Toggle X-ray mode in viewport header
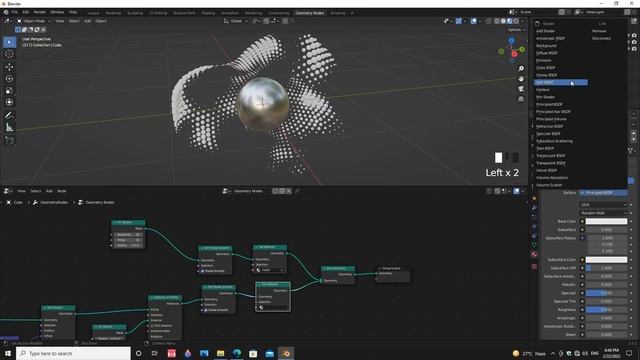This screenshot has width=640, height=360. click(x=489, y=21)
